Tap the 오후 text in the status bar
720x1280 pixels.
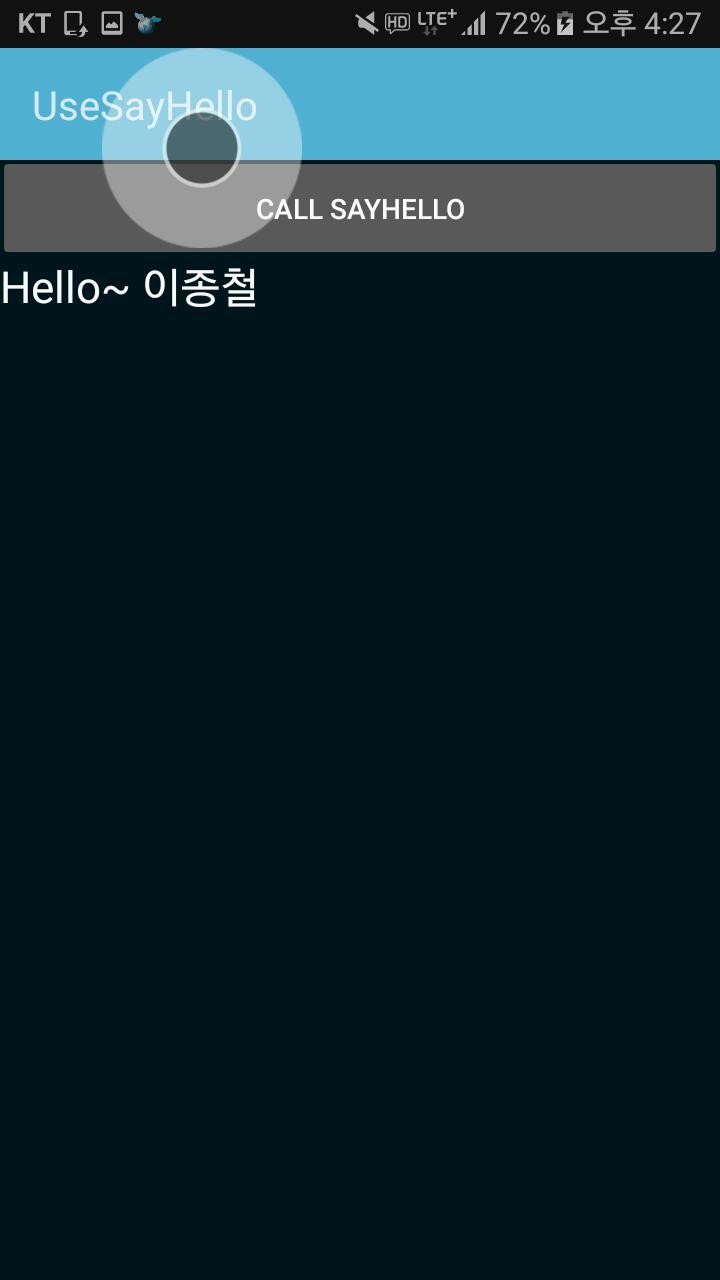click(x=609, y=23)
